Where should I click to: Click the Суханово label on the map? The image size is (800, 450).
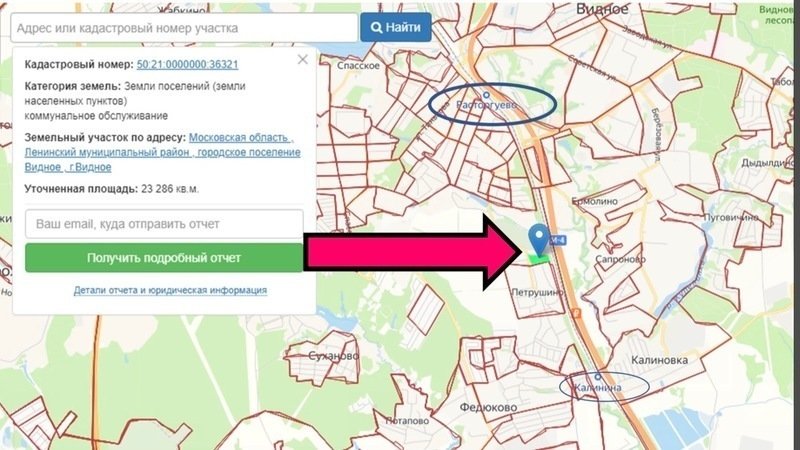click(334, 356)
